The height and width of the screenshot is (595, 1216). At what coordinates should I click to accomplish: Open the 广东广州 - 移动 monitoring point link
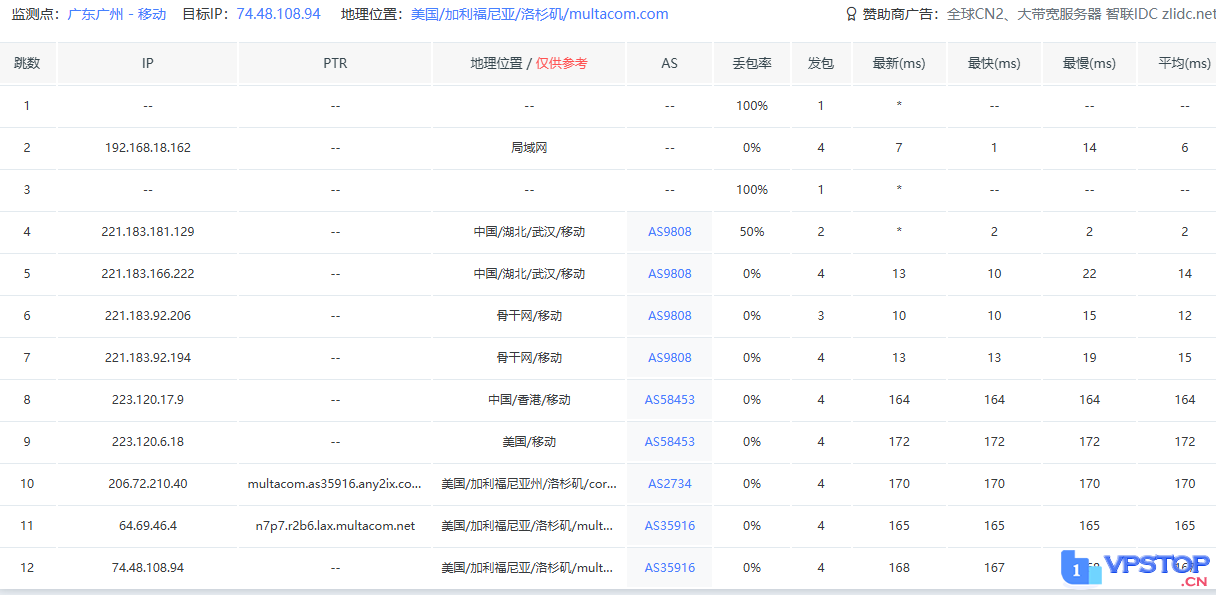coord(117,14)
